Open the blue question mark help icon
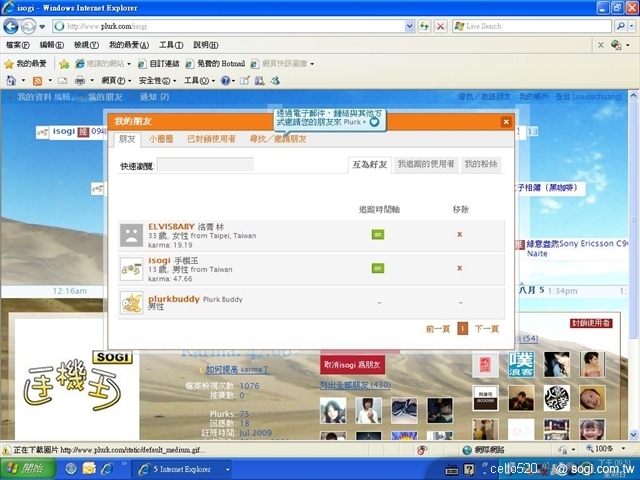The height and width of the screenshot is (480, 640). 225,81
